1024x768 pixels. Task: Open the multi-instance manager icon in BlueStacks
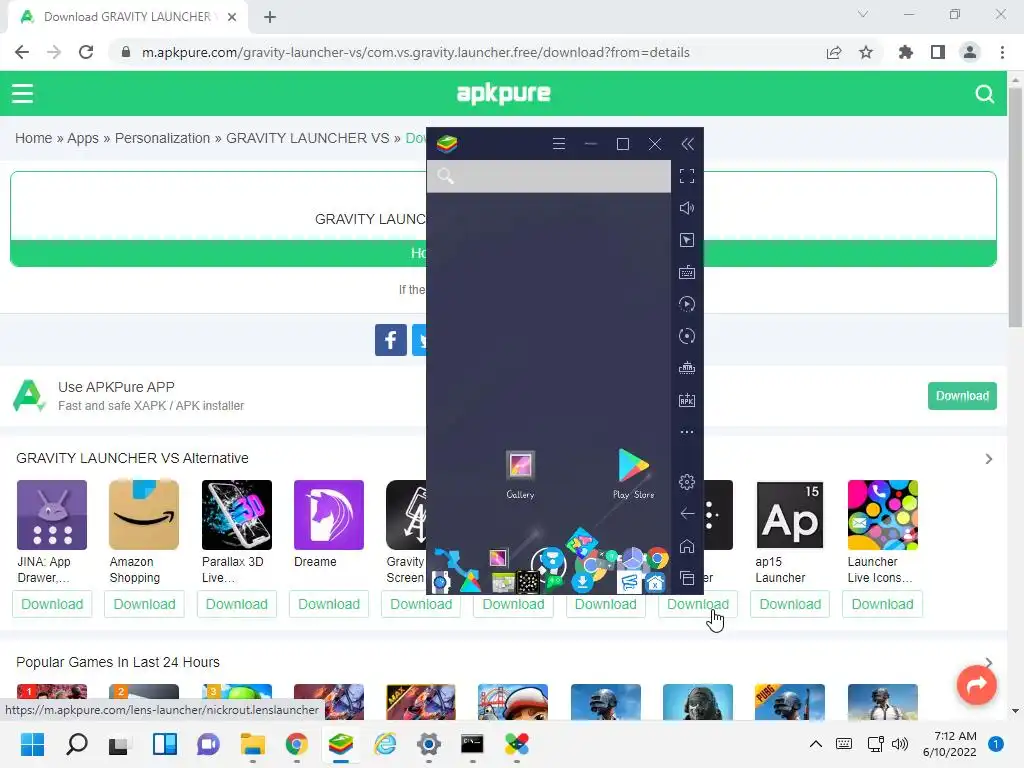pos(686,368)
